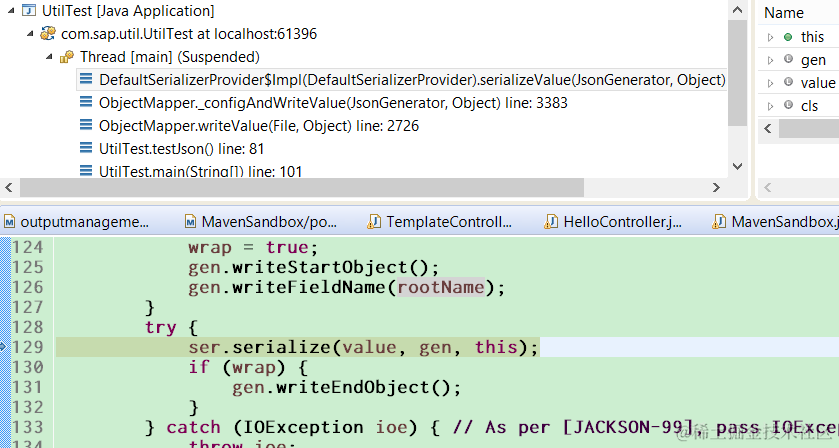Collapse com.sap.util.UtilTest at localhost node
This screenshot has height=448, width=839.
30,34
